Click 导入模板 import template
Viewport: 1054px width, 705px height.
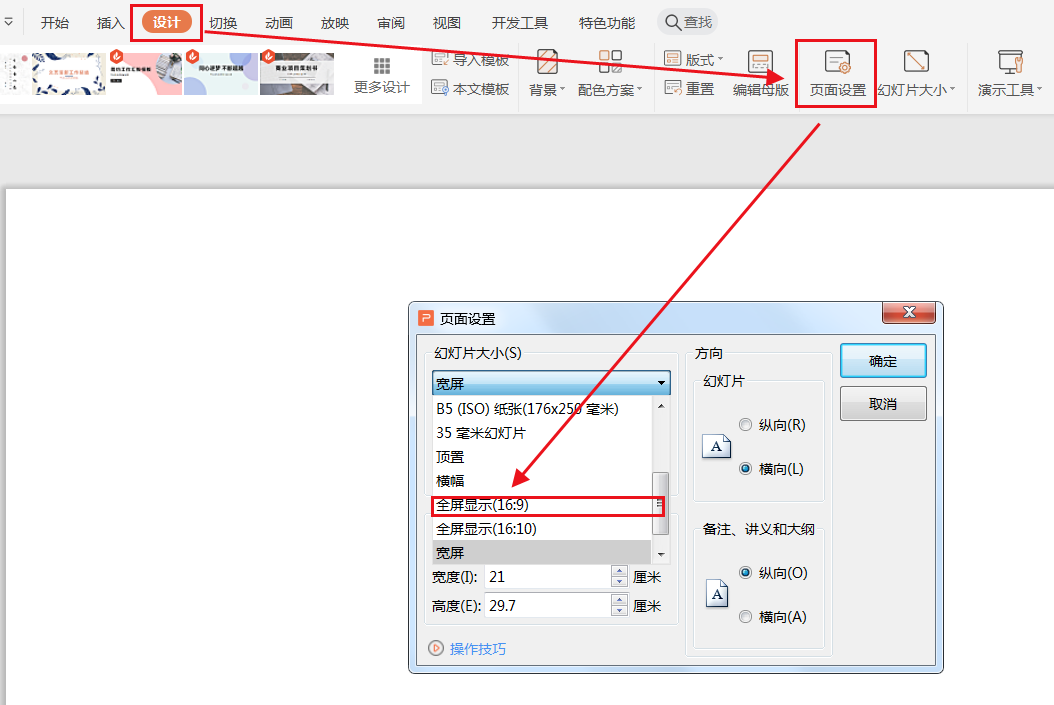point(471,59)
